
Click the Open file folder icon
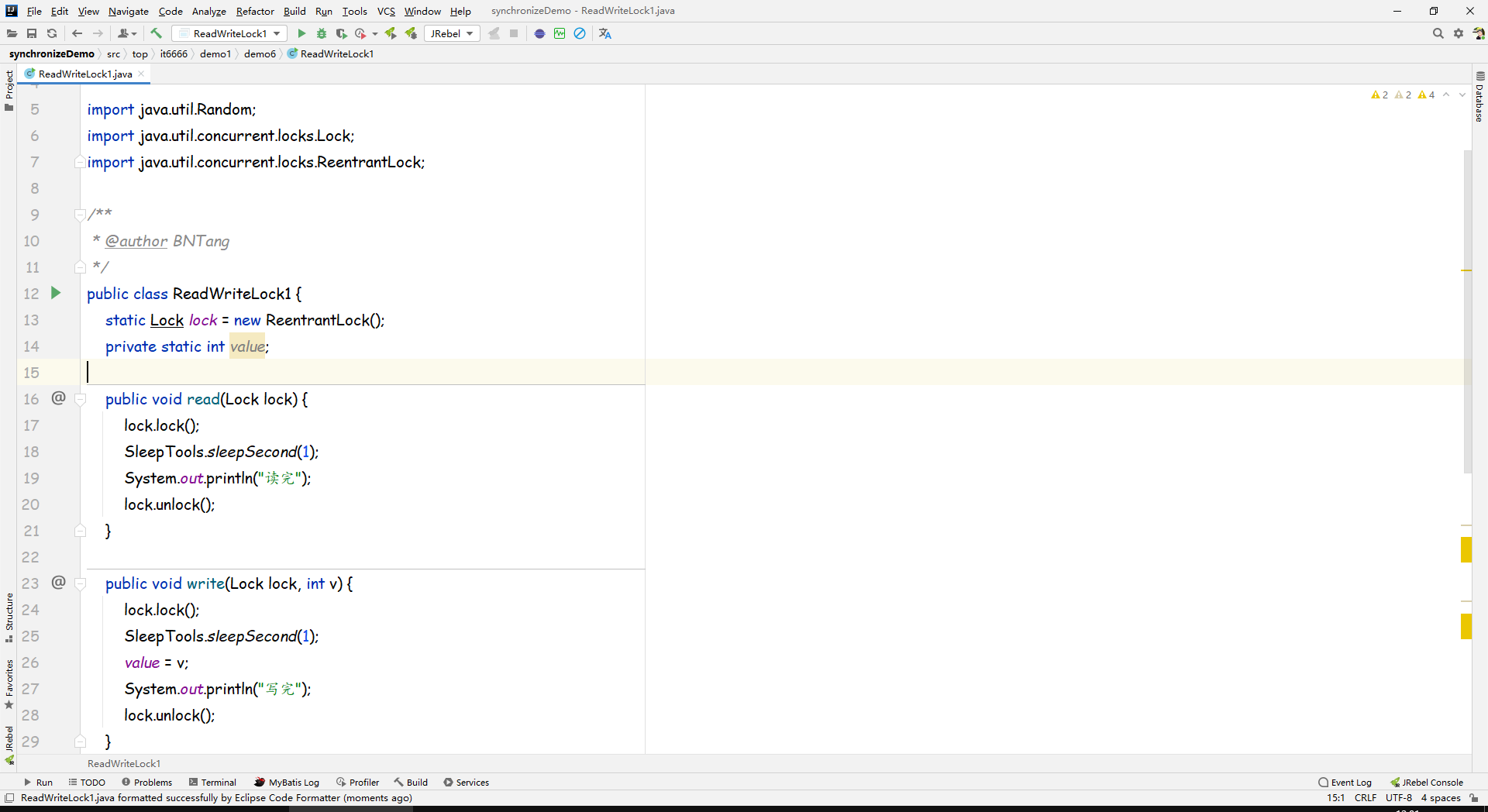tap(12, 33)
